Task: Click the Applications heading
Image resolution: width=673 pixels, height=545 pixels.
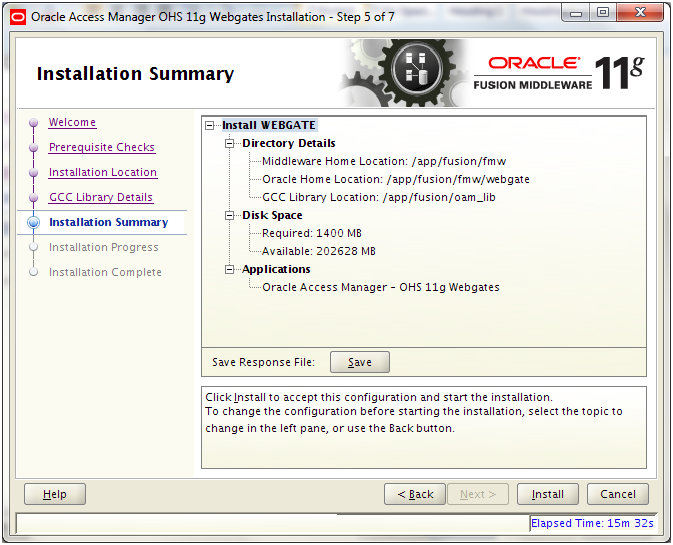Action: tap(276, 269)
